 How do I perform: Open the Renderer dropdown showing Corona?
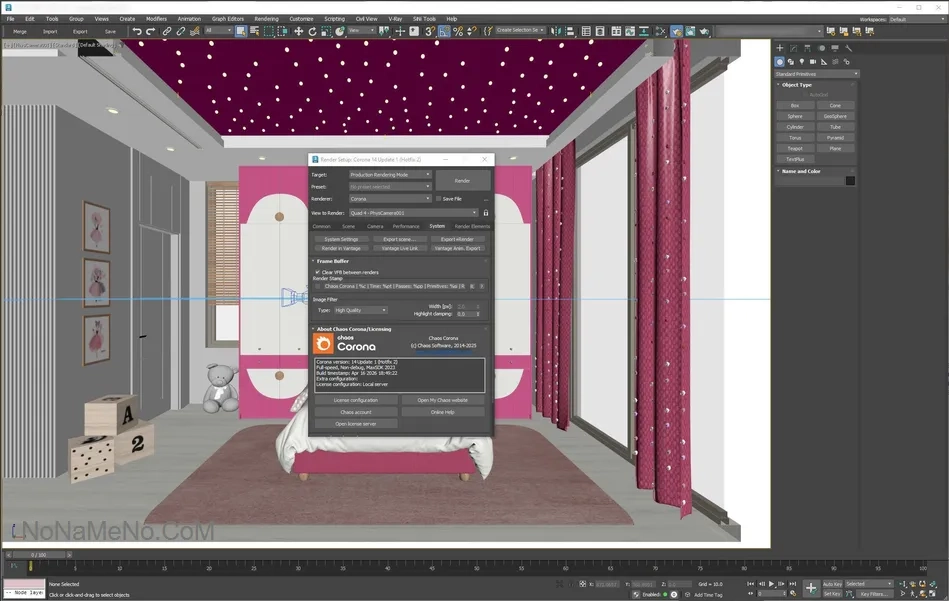[390, 199]
